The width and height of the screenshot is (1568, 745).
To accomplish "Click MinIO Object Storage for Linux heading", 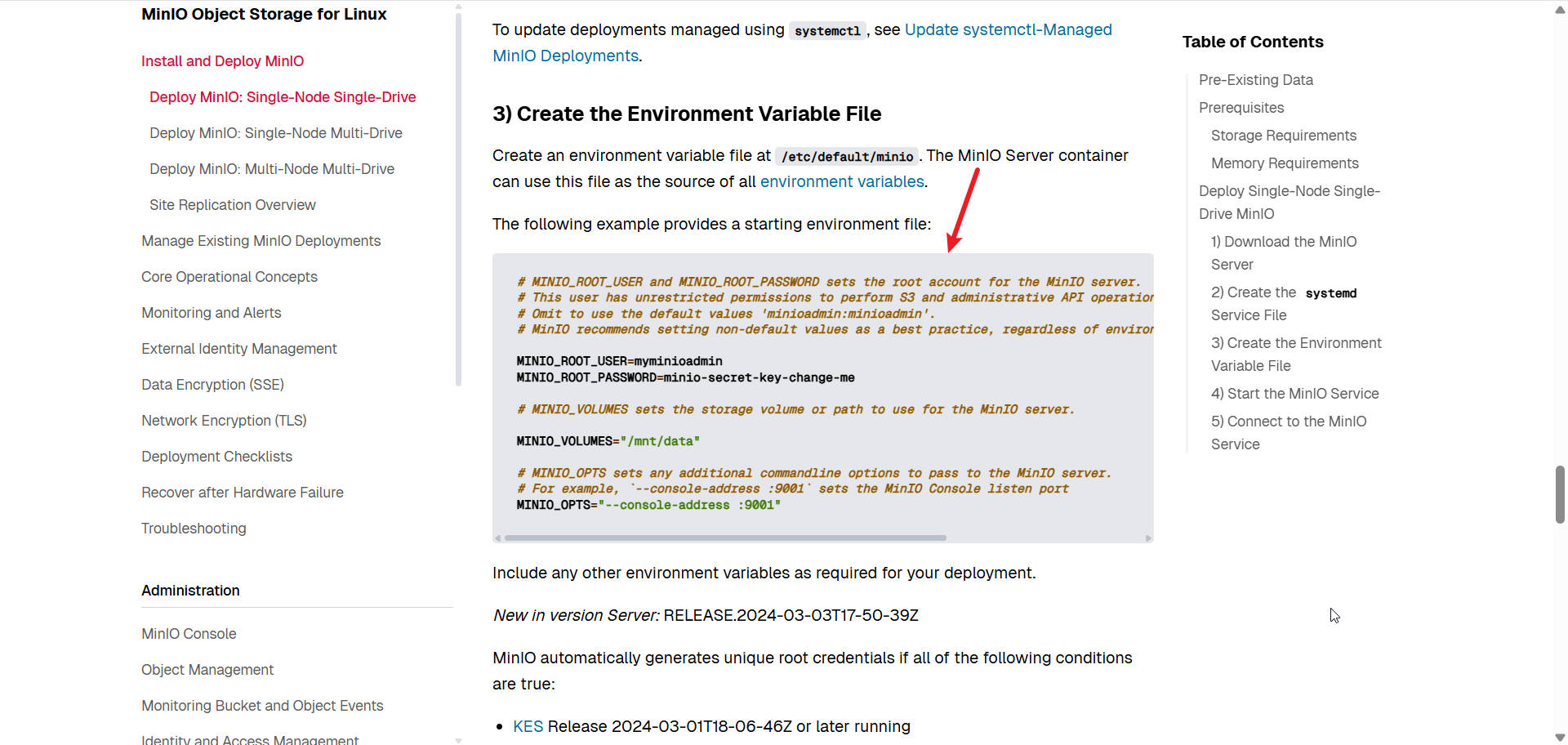I will pyautogui.click(x=264, y=14).
